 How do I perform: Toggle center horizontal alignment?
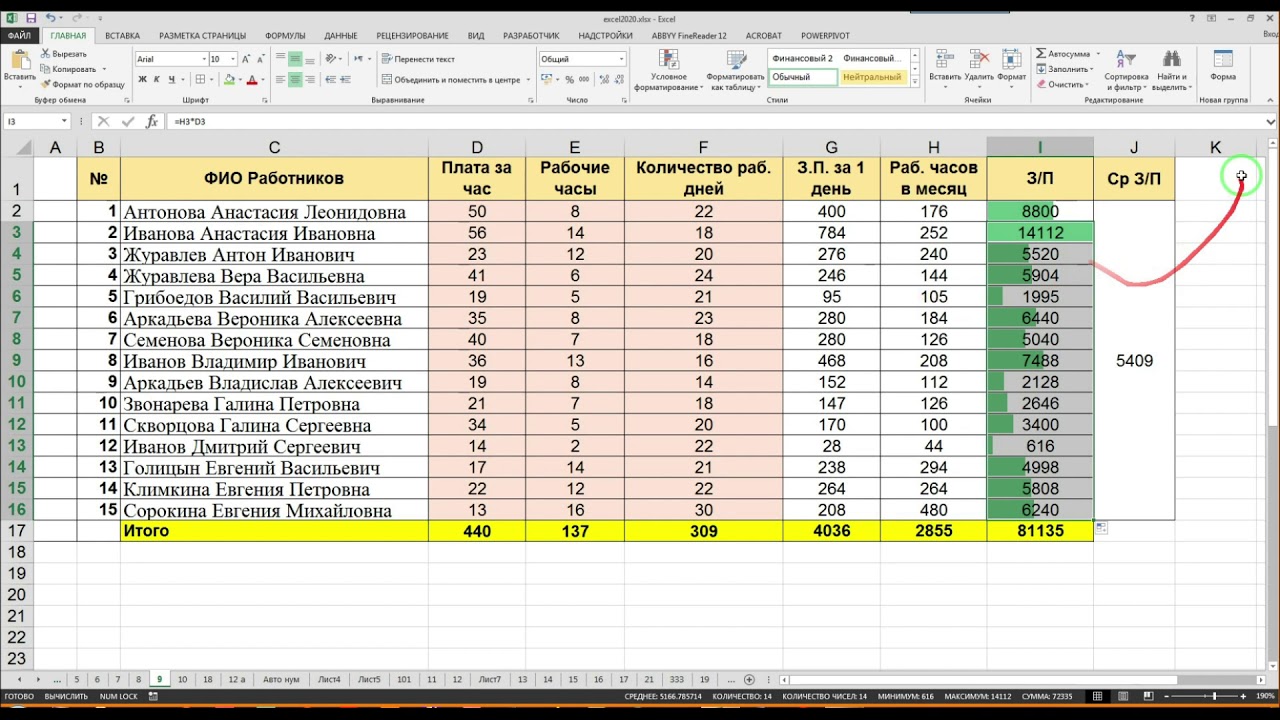[296, 79]
